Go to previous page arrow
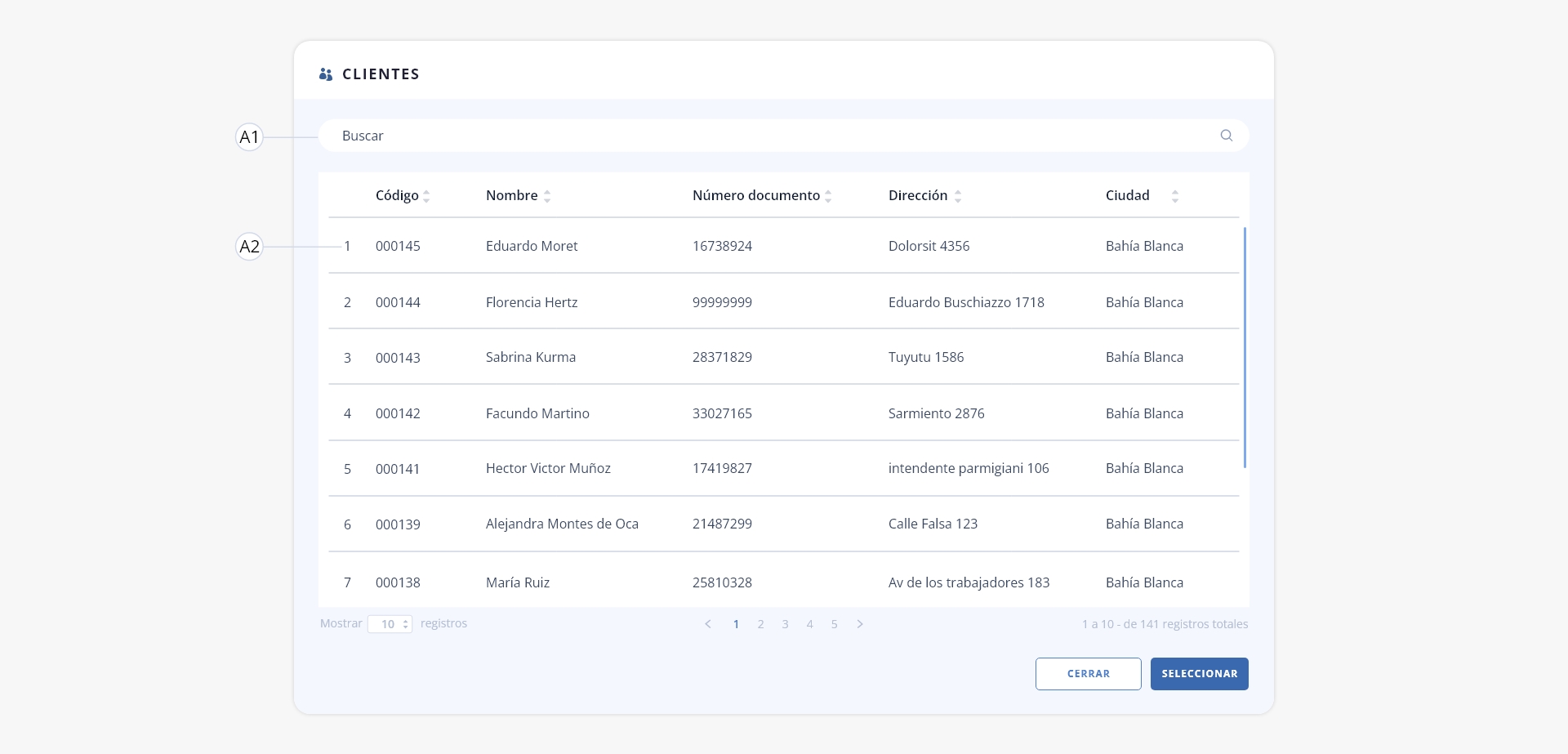 point(708,624)
